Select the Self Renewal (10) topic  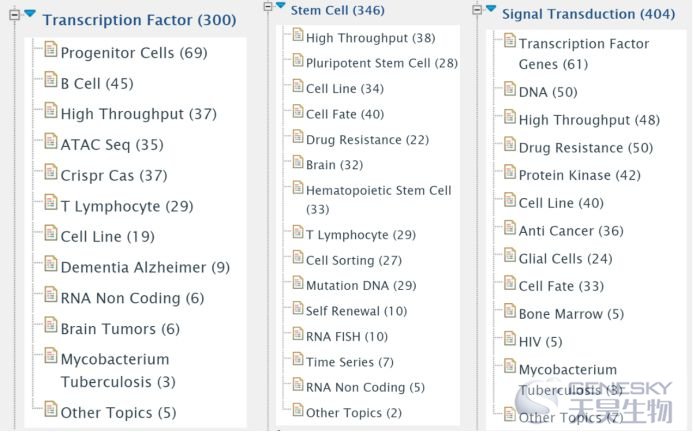357,311
